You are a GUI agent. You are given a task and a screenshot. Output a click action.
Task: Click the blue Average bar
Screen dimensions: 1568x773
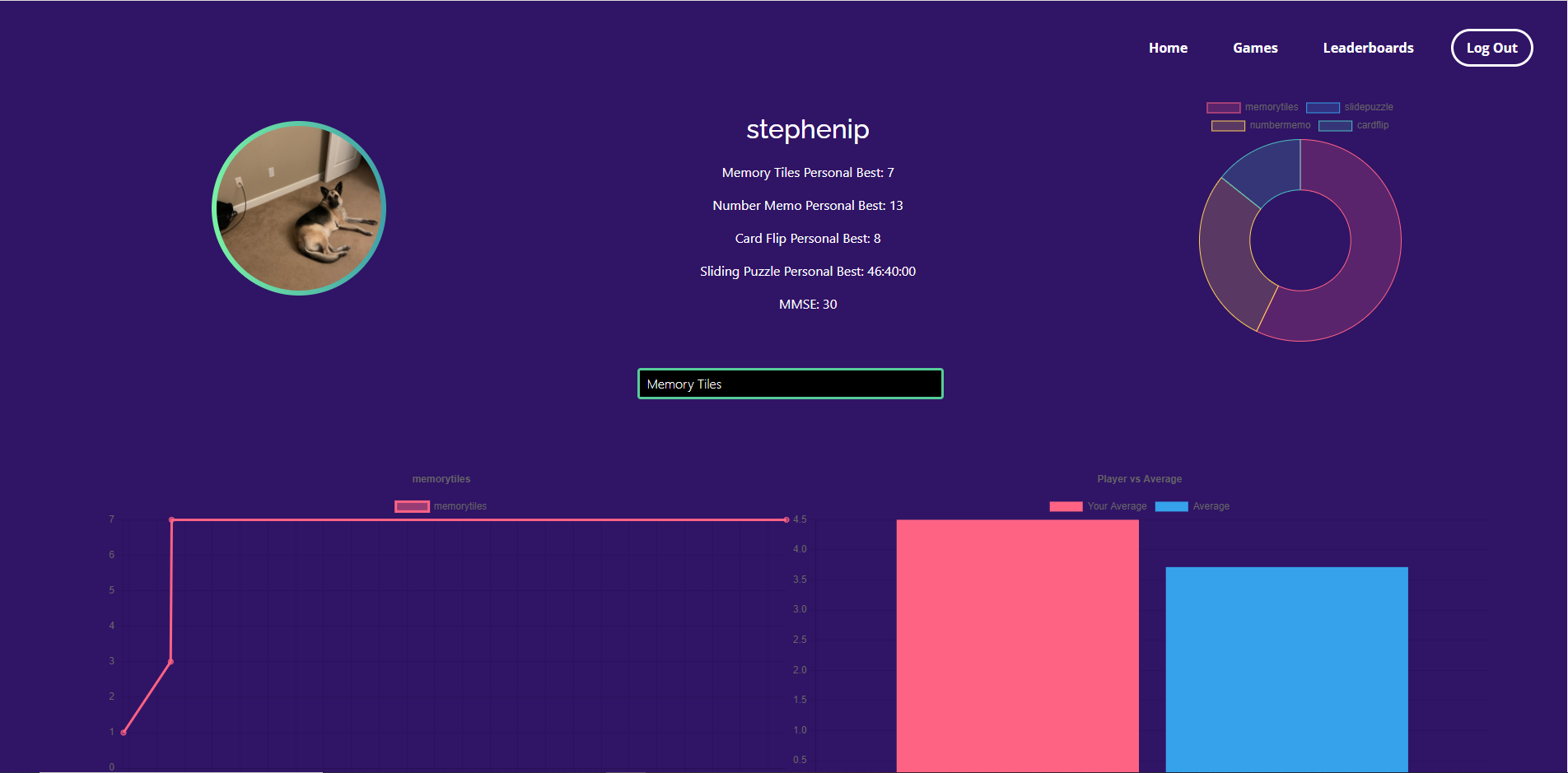pyautogui.click(x=1286, y=669)
